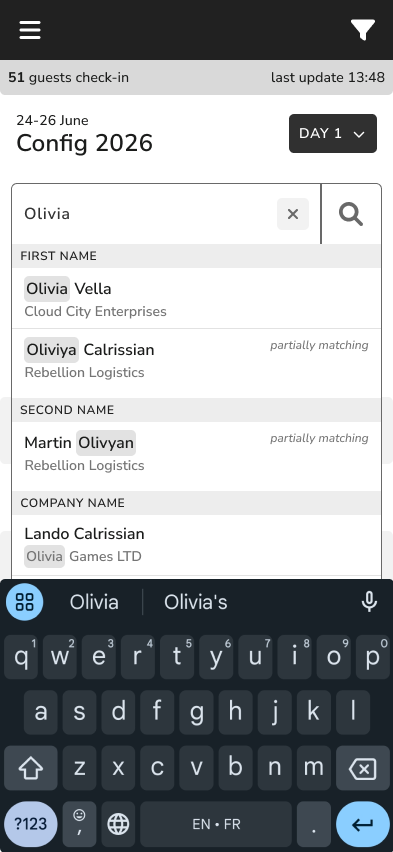Image resolution: width=393 pixels, height=852 pixels.
Task: Switch to ?123 symbols keyboard
Action: tap(30, 824)
